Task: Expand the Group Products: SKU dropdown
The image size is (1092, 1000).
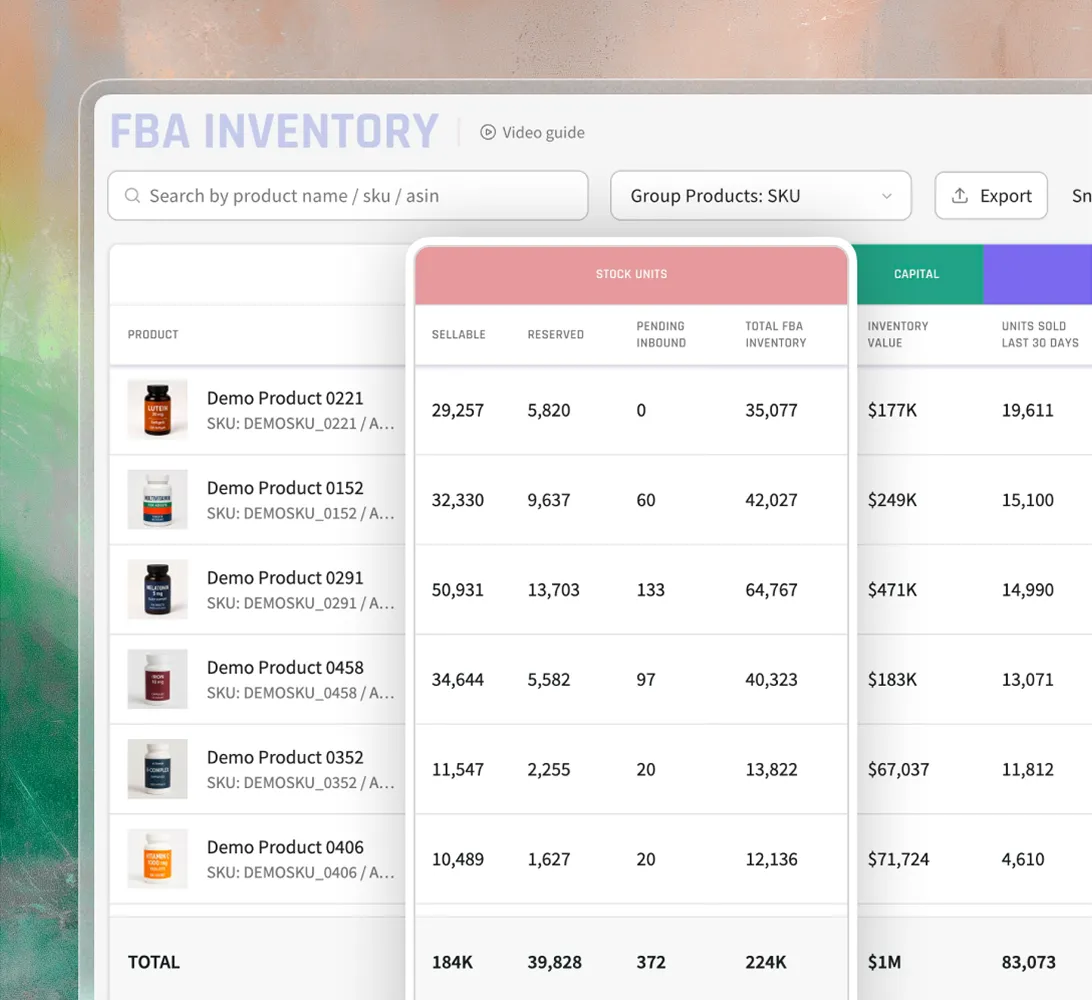Action: [x=760, y=196]
